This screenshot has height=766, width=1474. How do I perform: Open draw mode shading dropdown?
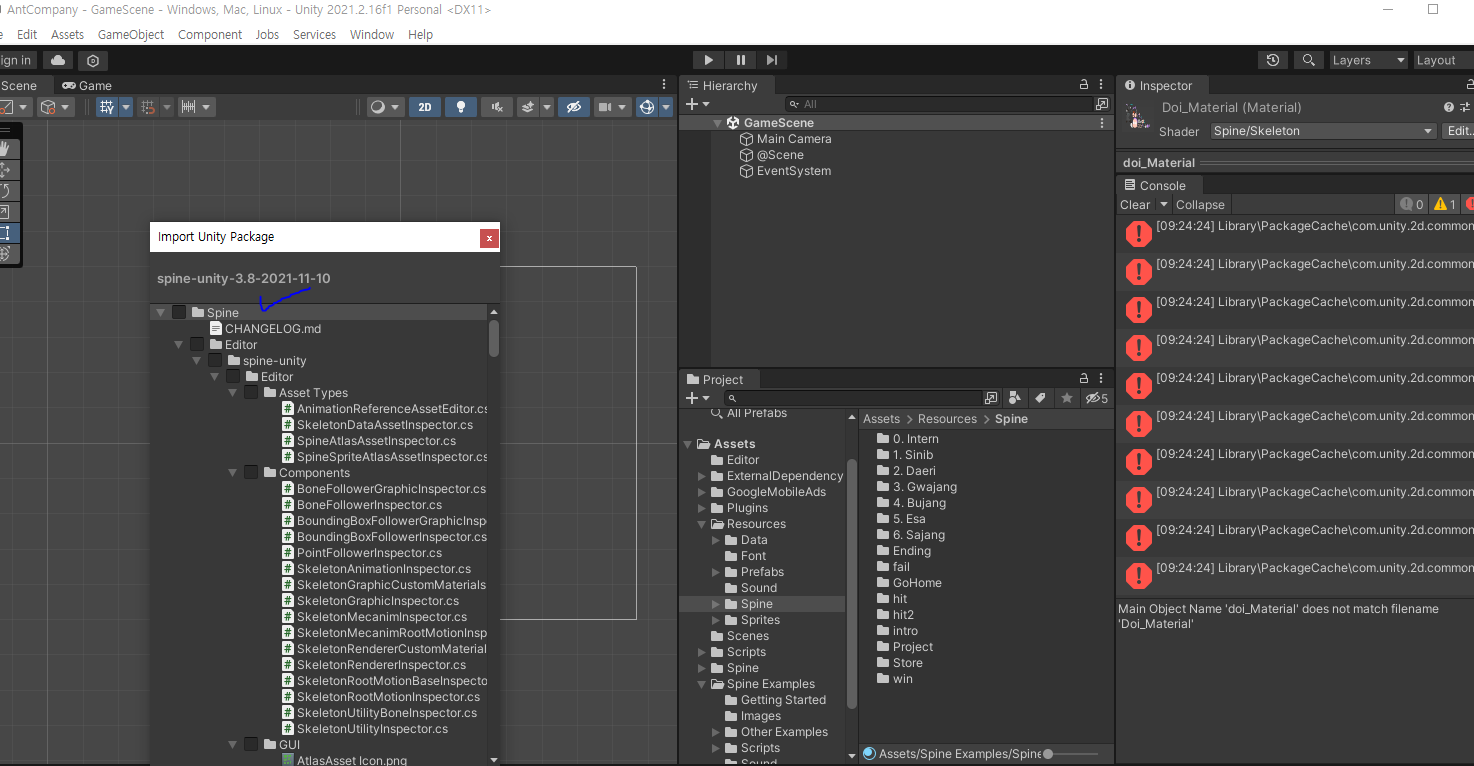pyautogui.click(x=384, y=107)
